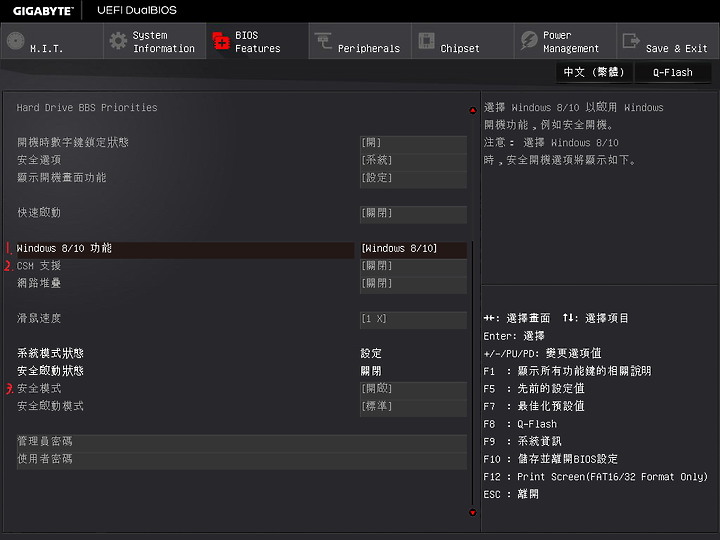The height and width of the screenshot is (540, 720).
Task: Click the Peripherals connector icon
Action: tap(323, 41)
